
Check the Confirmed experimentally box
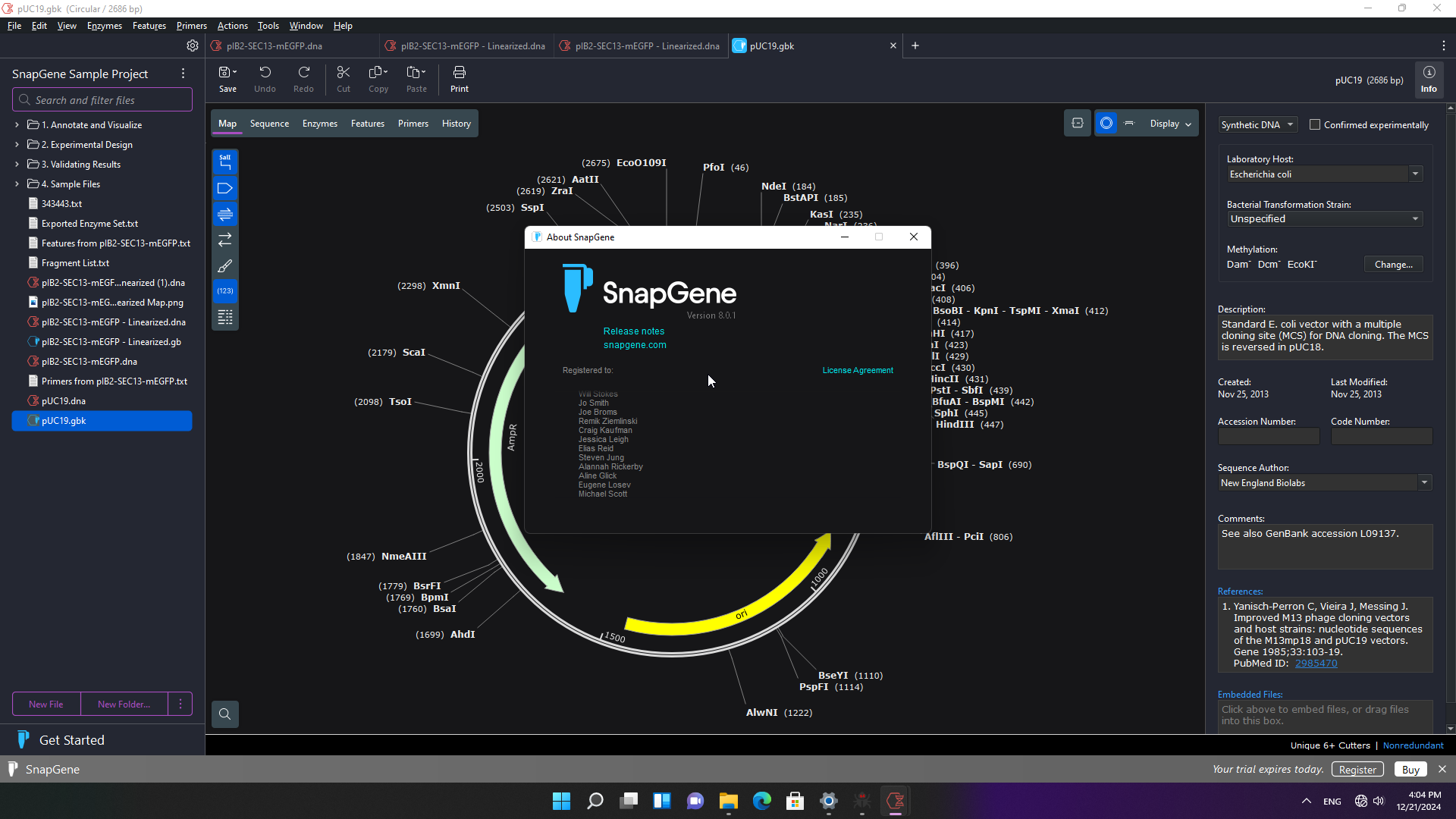tap(1315, 124)
